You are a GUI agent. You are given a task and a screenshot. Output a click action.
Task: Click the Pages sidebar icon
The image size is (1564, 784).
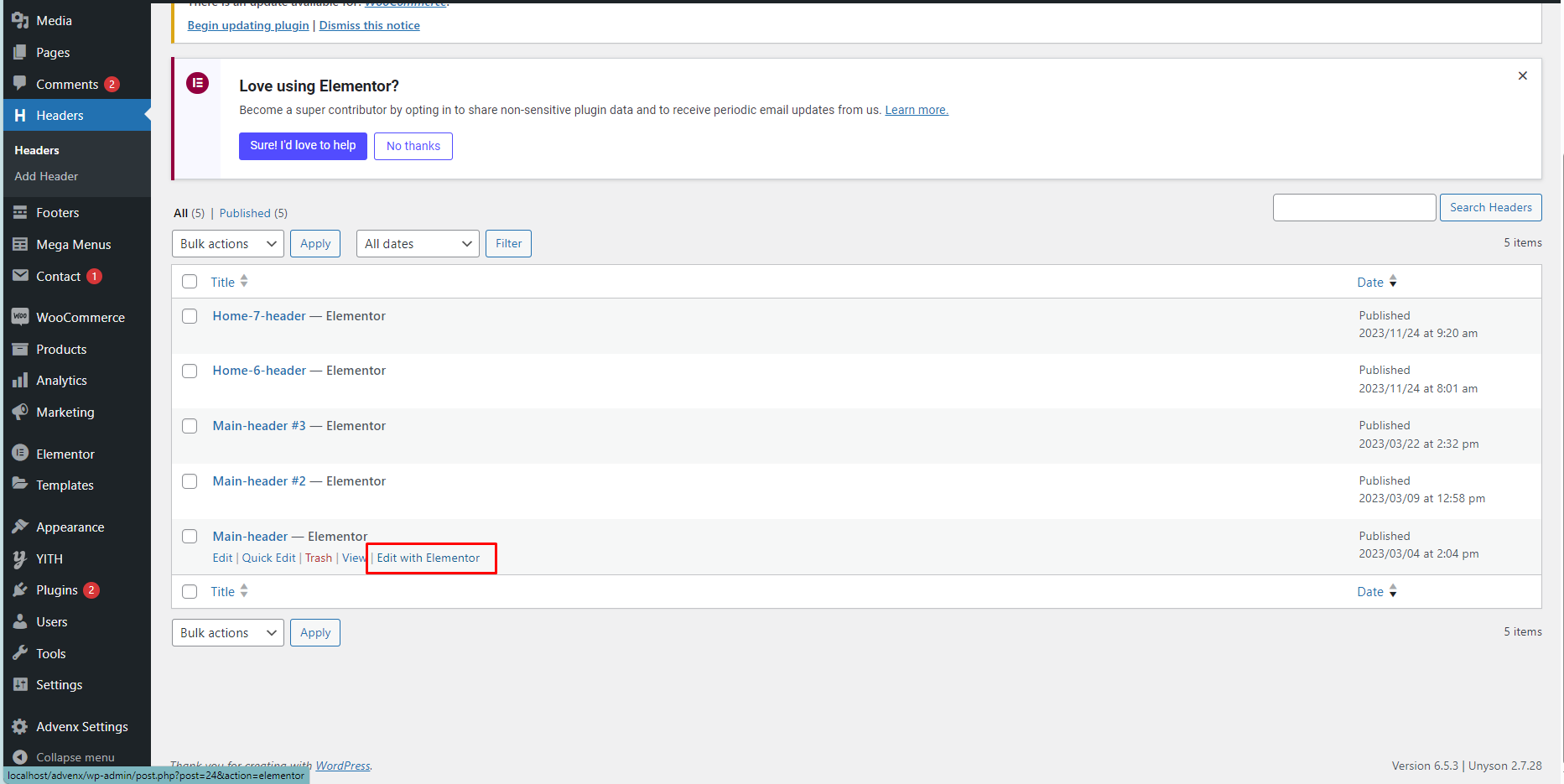tap(20, 52)
